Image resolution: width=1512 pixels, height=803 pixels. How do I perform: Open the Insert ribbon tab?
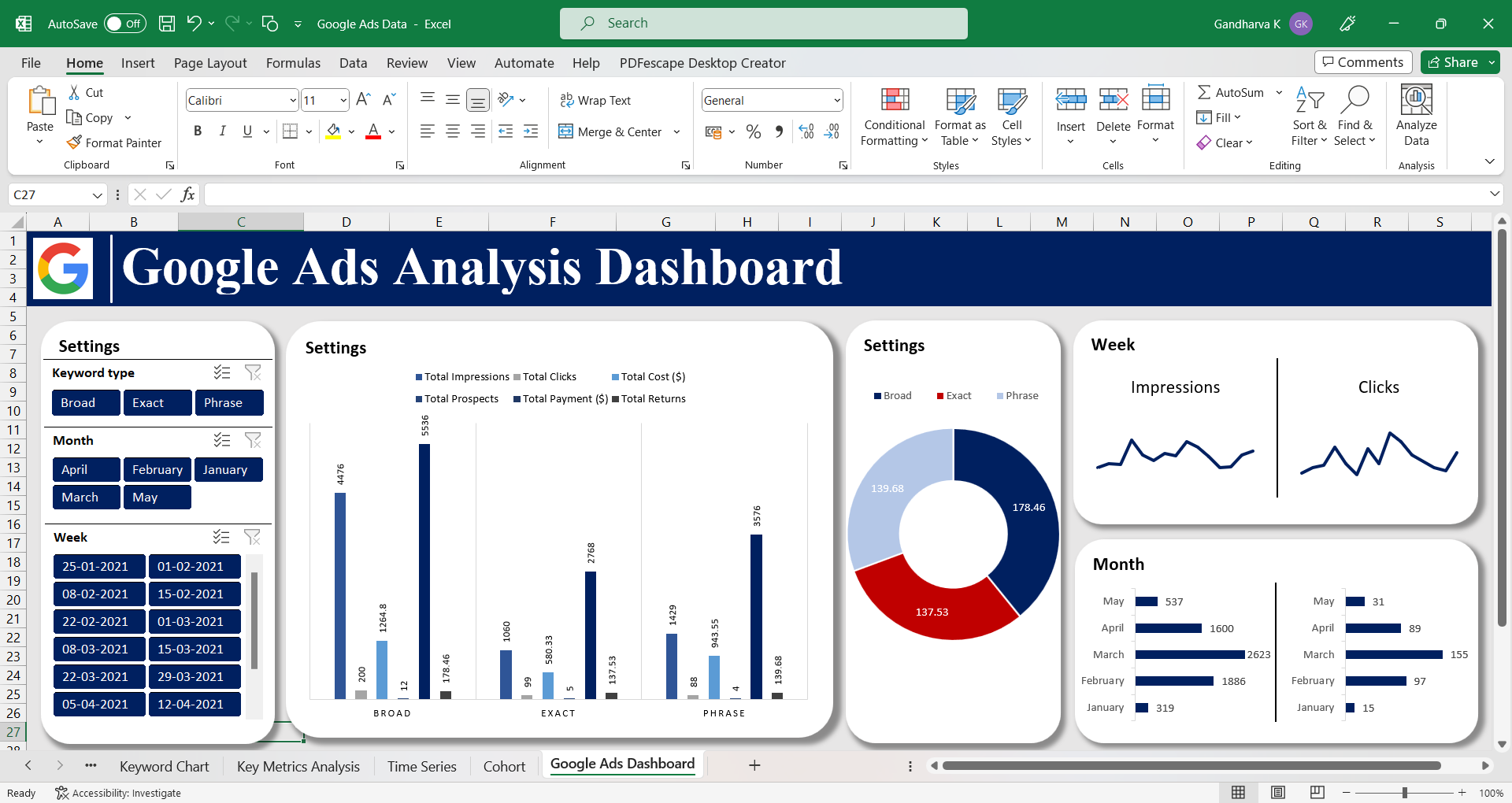(138, 63)
